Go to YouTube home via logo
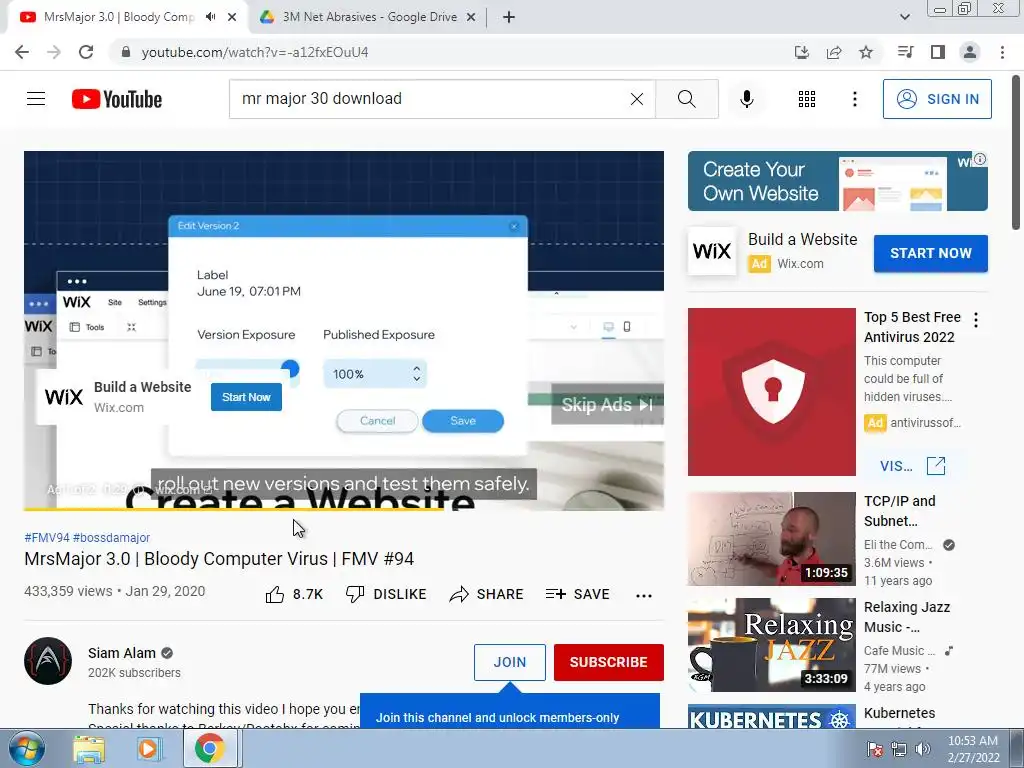1024x768 pixels. coord(117,99)
